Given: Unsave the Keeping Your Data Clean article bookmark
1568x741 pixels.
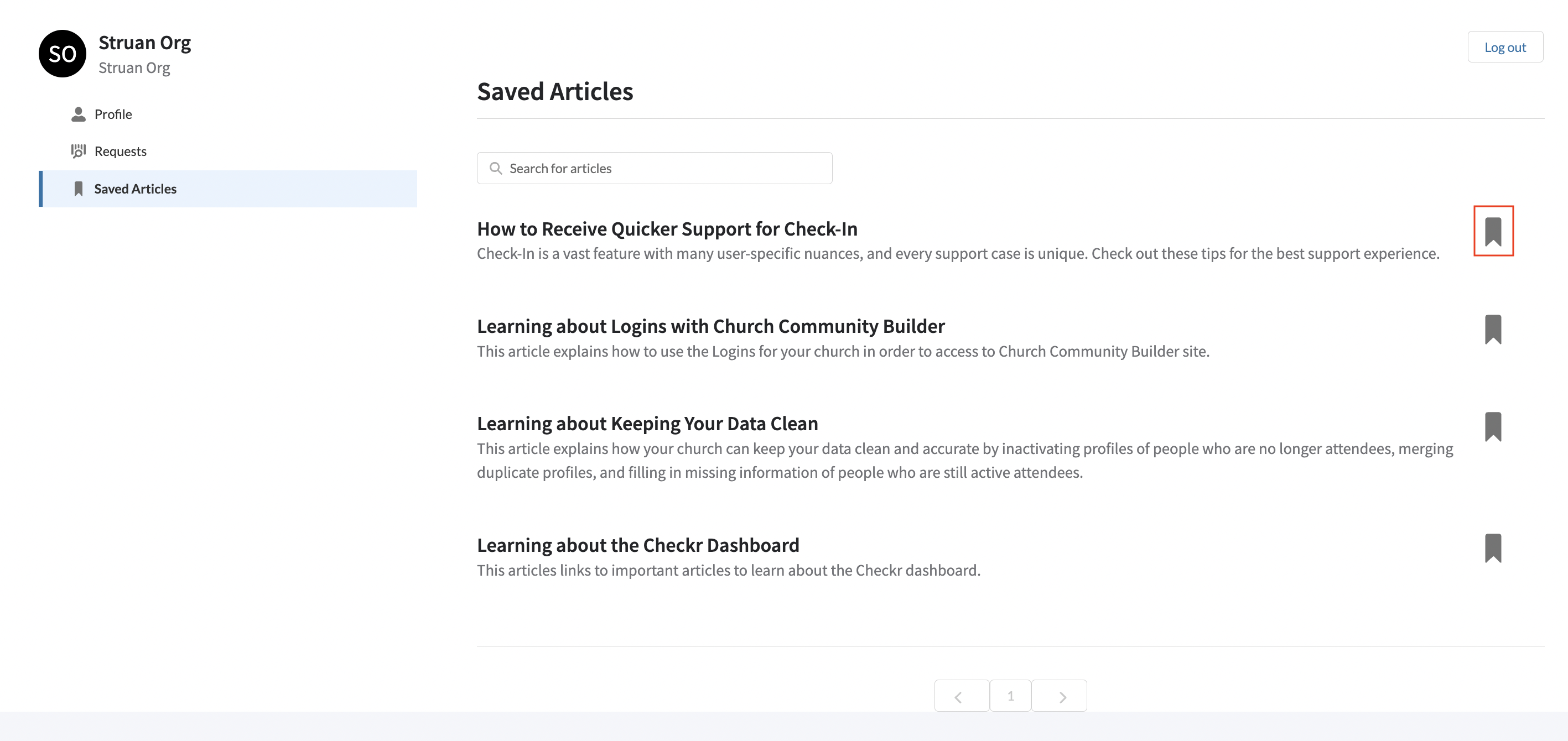Looking at the screenshot, I should click(x=1494, y=426).
